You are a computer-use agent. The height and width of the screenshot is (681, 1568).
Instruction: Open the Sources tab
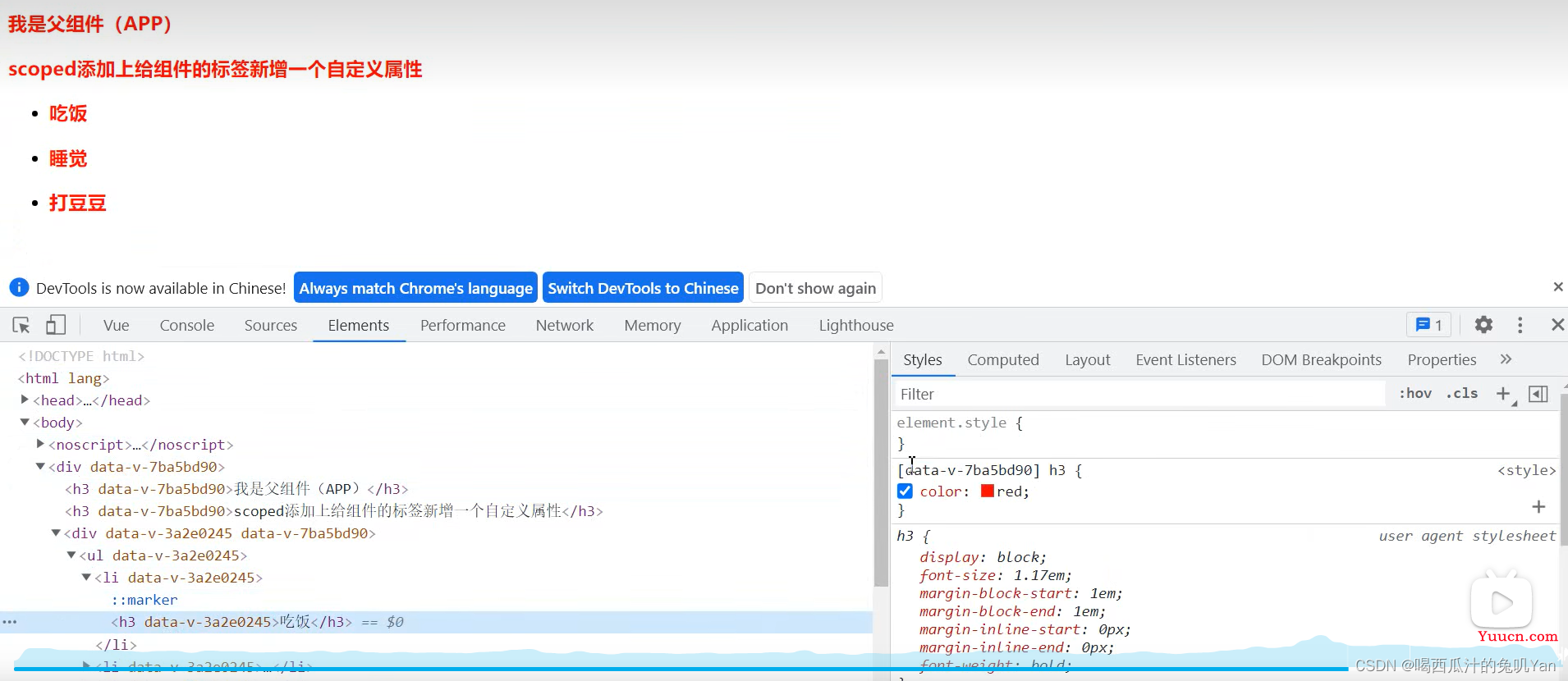pos(271,325)
